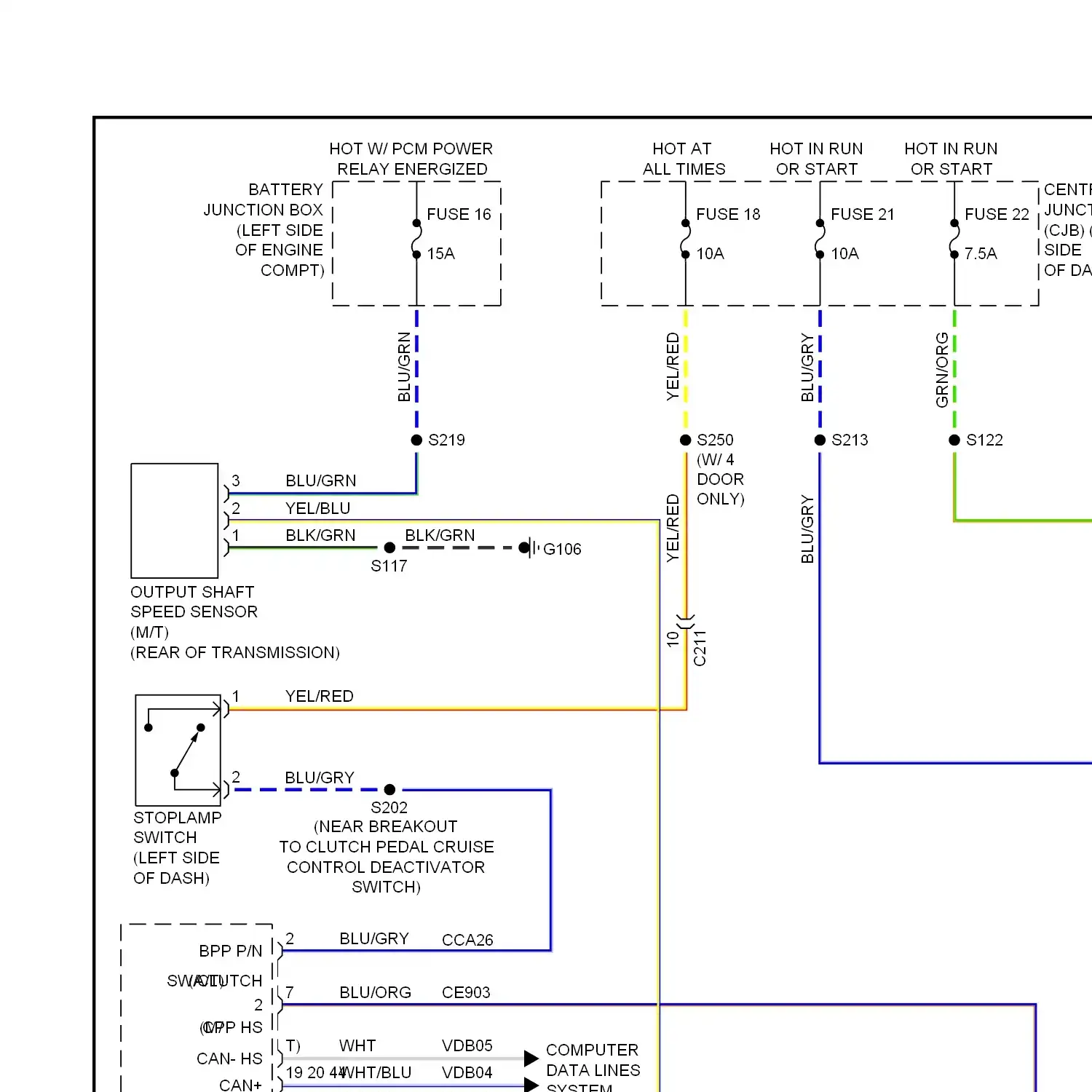Click the NEAR BREAKOUT TO CLUTCH PEDAL note
The height and width of the screenshot is (1092, 1092).
pos(387,857)
